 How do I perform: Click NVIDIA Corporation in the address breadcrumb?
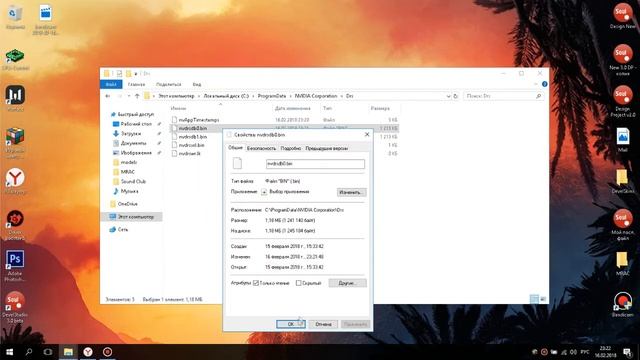click(316, 96)
